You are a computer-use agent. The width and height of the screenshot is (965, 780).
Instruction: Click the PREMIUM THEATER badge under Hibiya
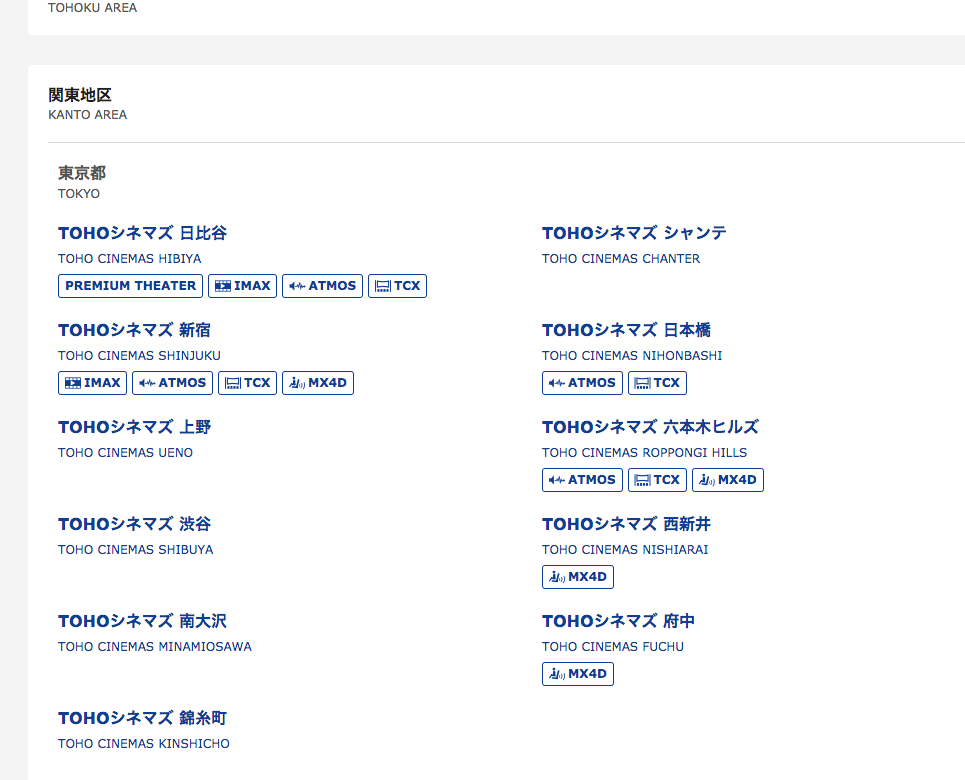tap(130, 286)
